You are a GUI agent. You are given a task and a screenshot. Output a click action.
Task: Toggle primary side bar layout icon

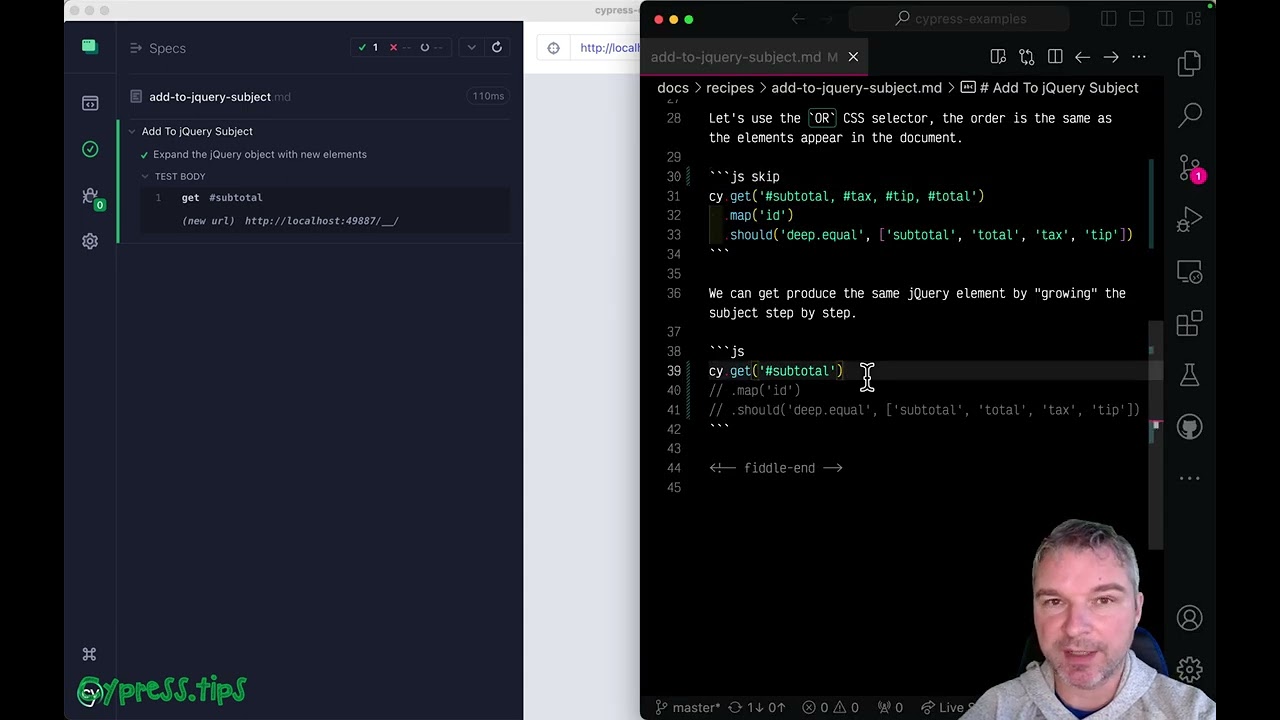tap(1109, 19)
